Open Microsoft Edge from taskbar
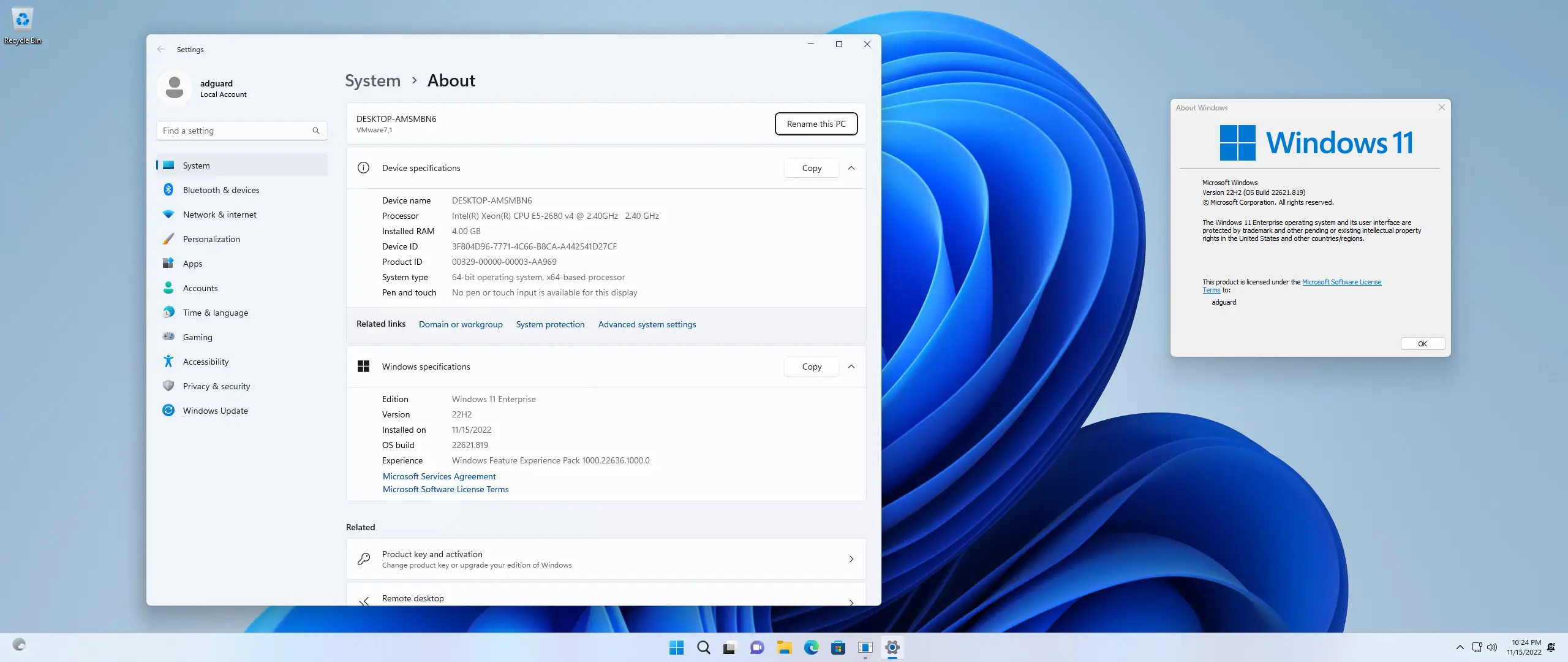This screenshot has height=662, width=1568. click(x=811, y=647)
